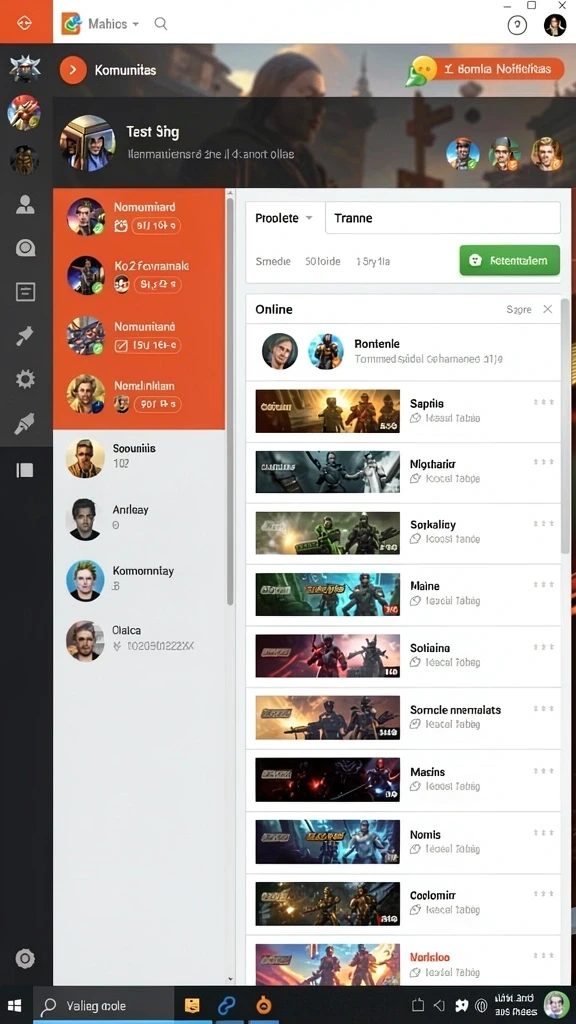This screenshot has height=1024, width=576.
Task: Open the yellow notes taskbar icon
Action: tap(192, 1006)
